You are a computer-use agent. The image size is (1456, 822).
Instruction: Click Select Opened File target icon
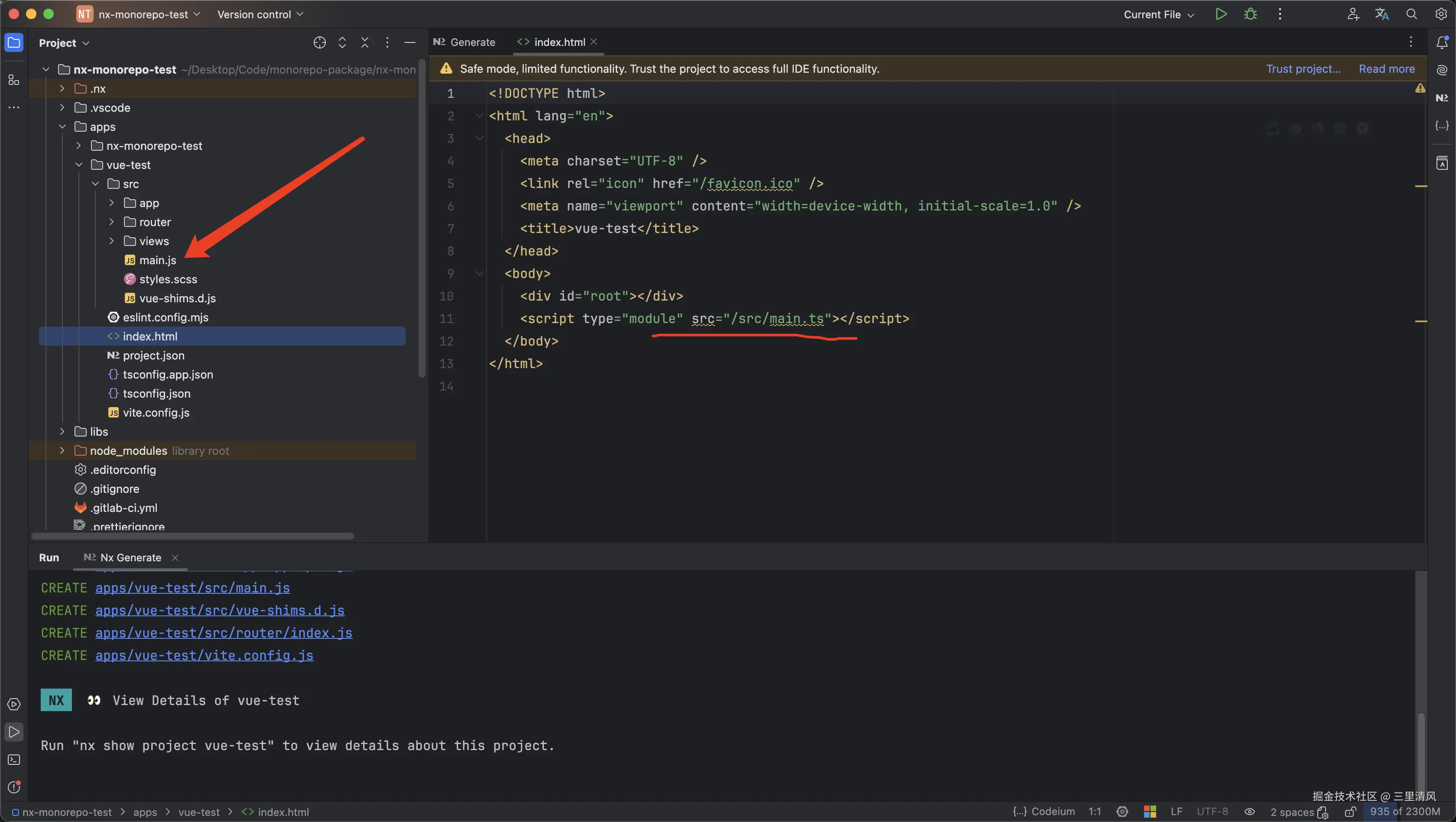point(319,42)
